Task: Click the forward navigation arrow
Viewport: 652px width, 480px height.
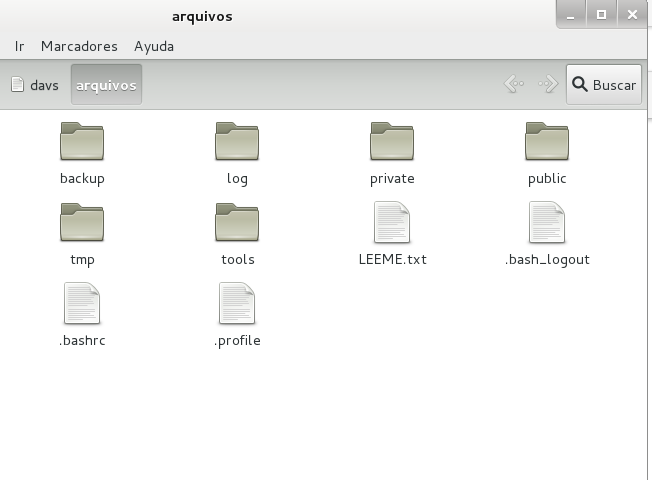Action: click(547, 85)
